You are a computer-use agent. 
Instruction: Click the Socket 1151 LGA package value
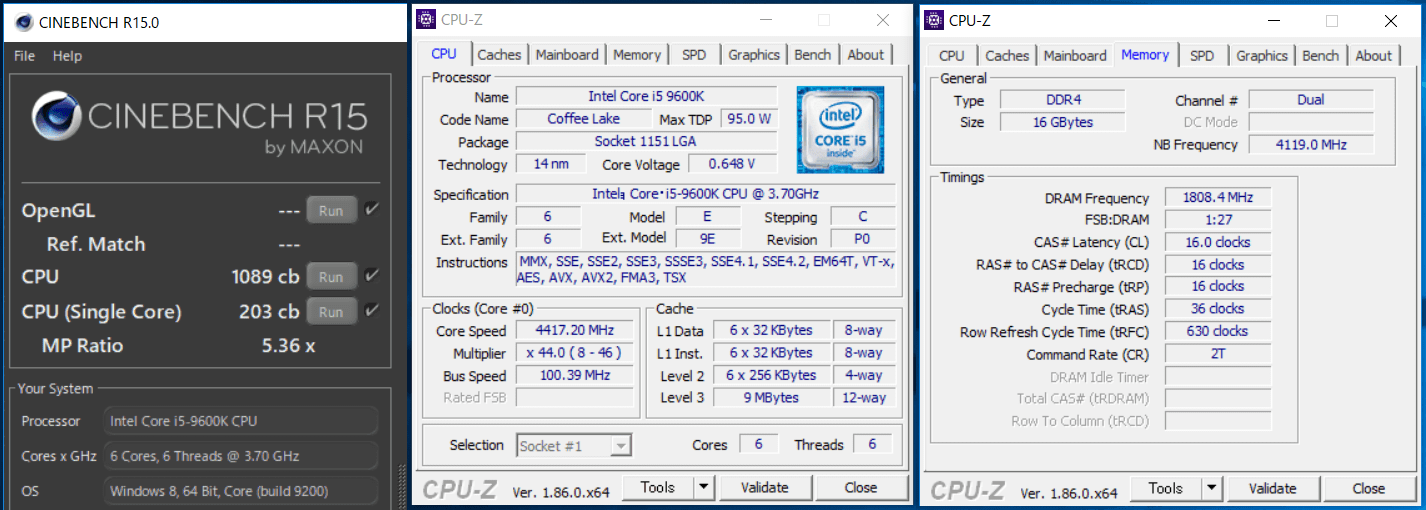pos(646,142)
